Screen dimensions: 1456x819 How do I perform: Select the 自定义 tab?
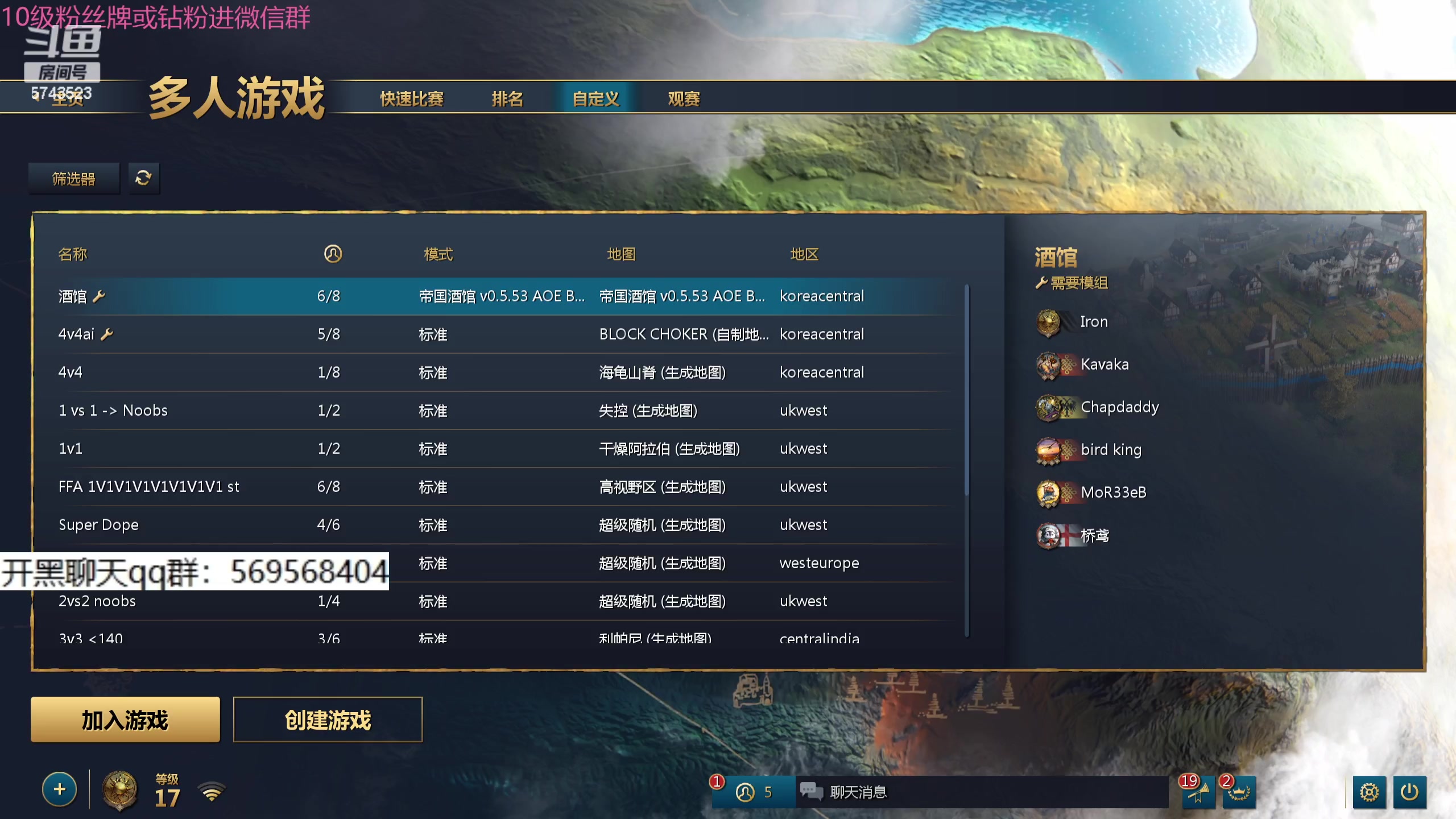[595, 98]
